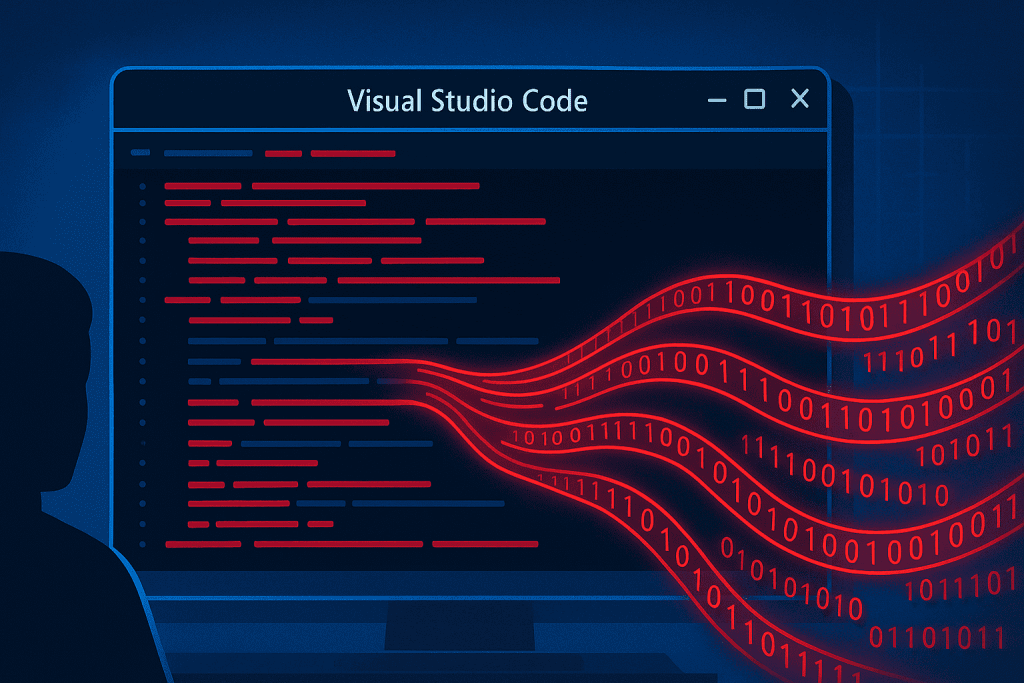Click the Visual Studio Code title text
Screen dimensions: 1024x683
[467, 101]
